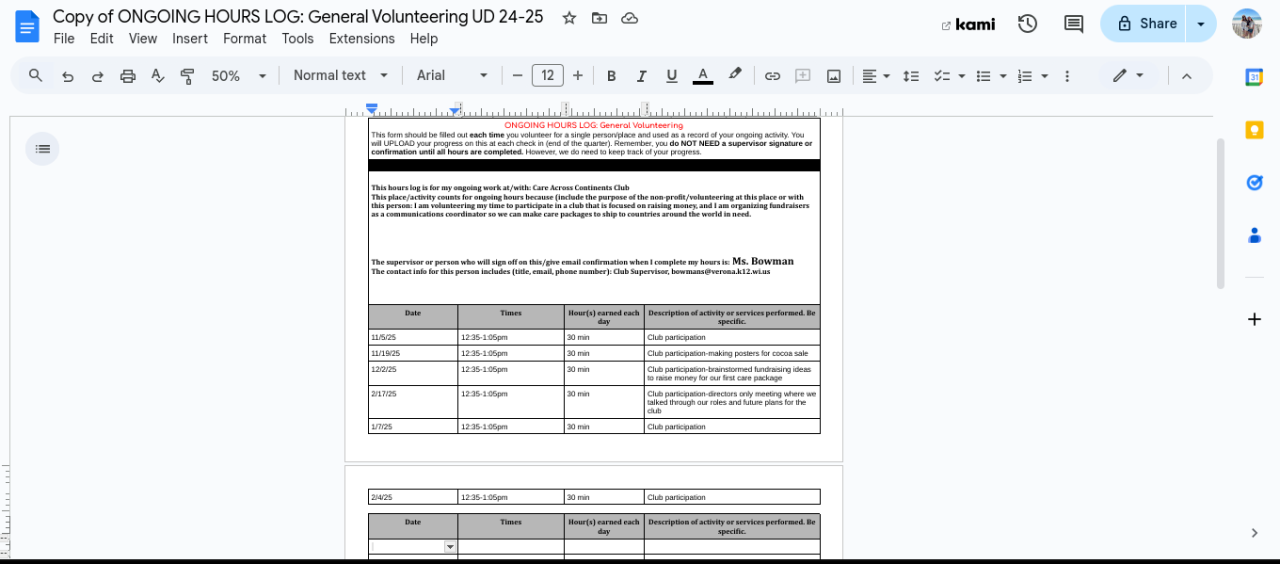Click the vertical scrollbar thumb
The height and width of the screenshot is (564, 1280).
click(x=1220, y=213)
